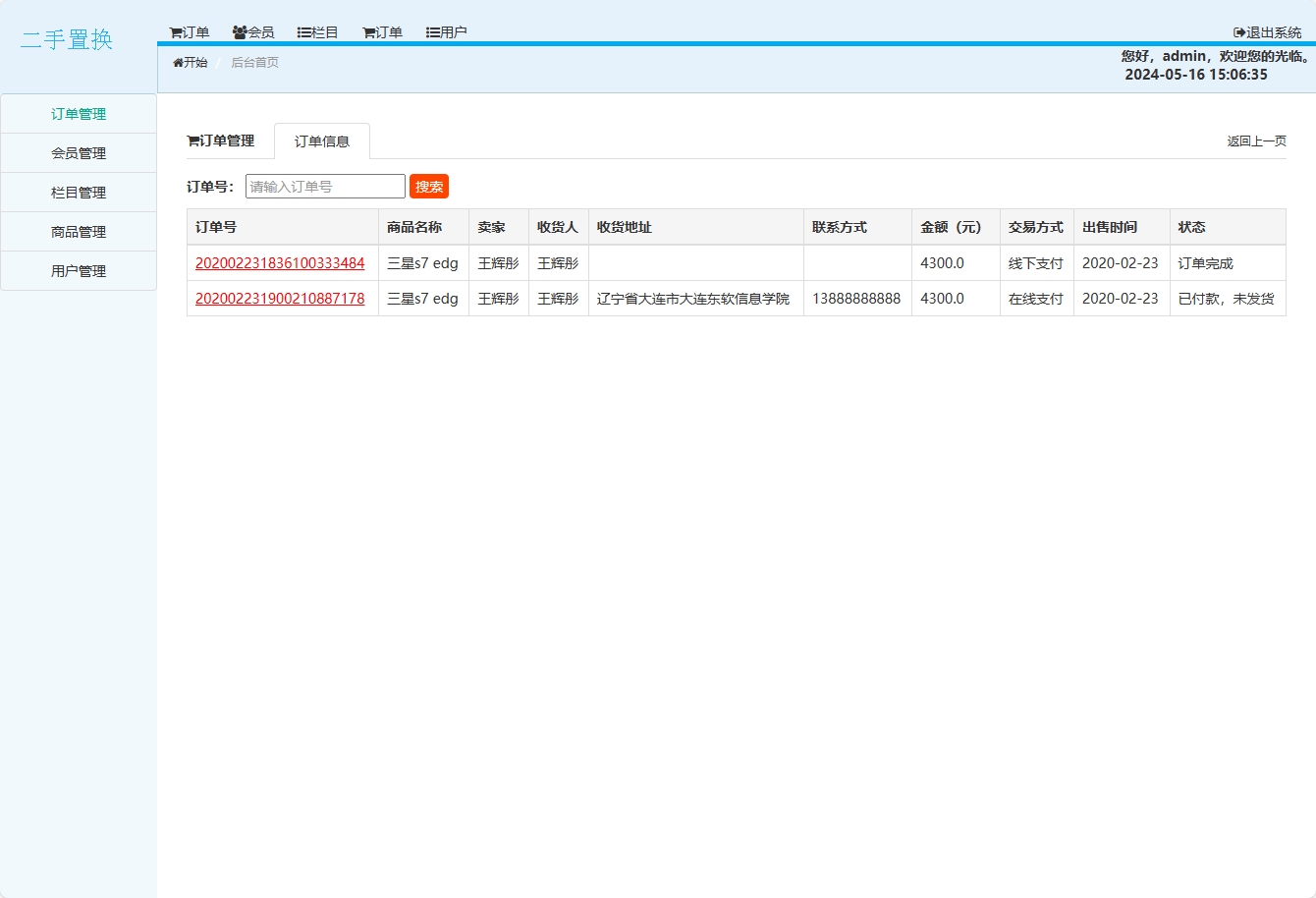Viewport: 1316px width, 898px height.
Task: Open the 栏目 list icon in top bar
Action: coord(304,32)
